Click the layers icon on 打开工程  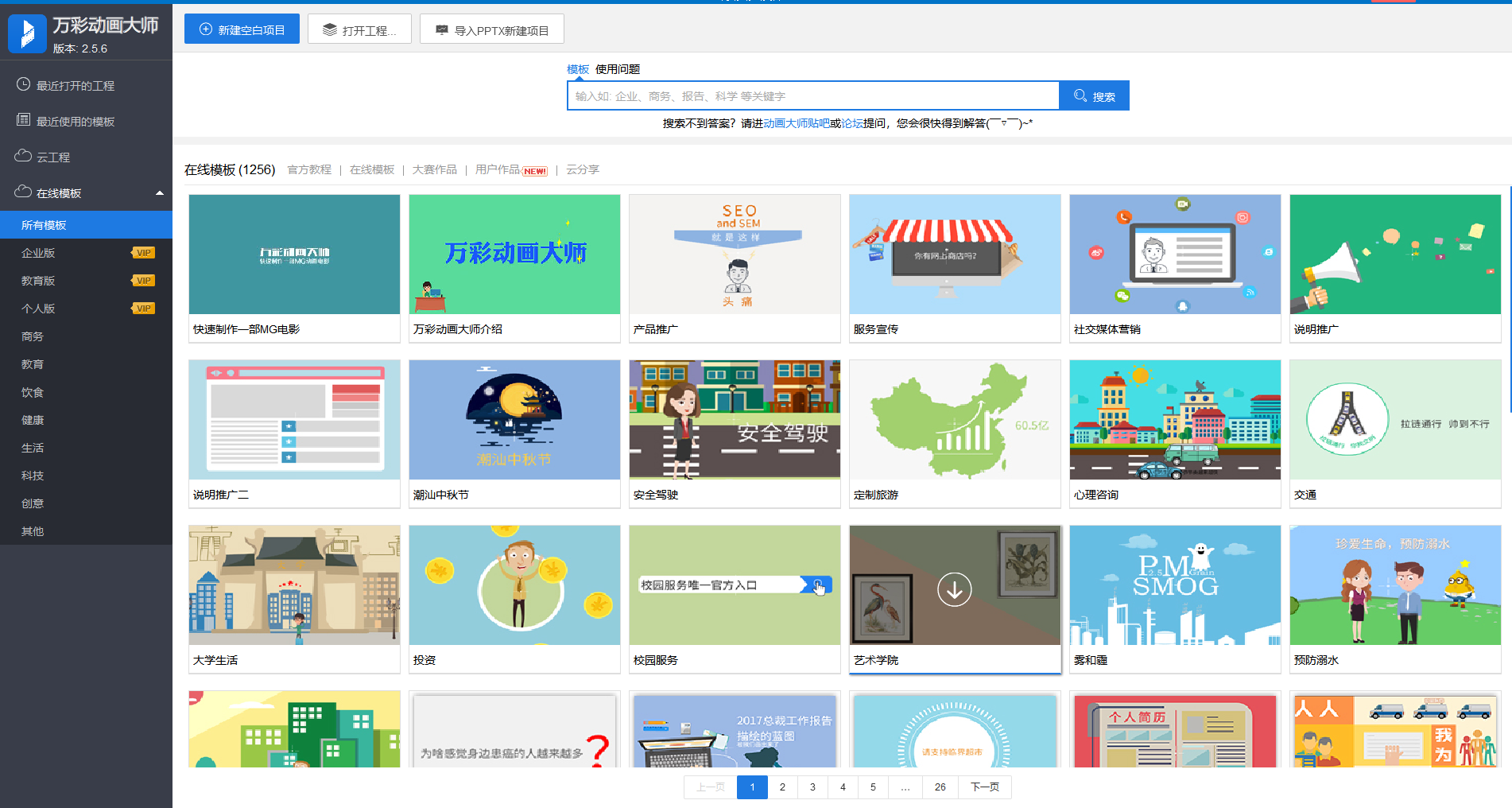330,29
